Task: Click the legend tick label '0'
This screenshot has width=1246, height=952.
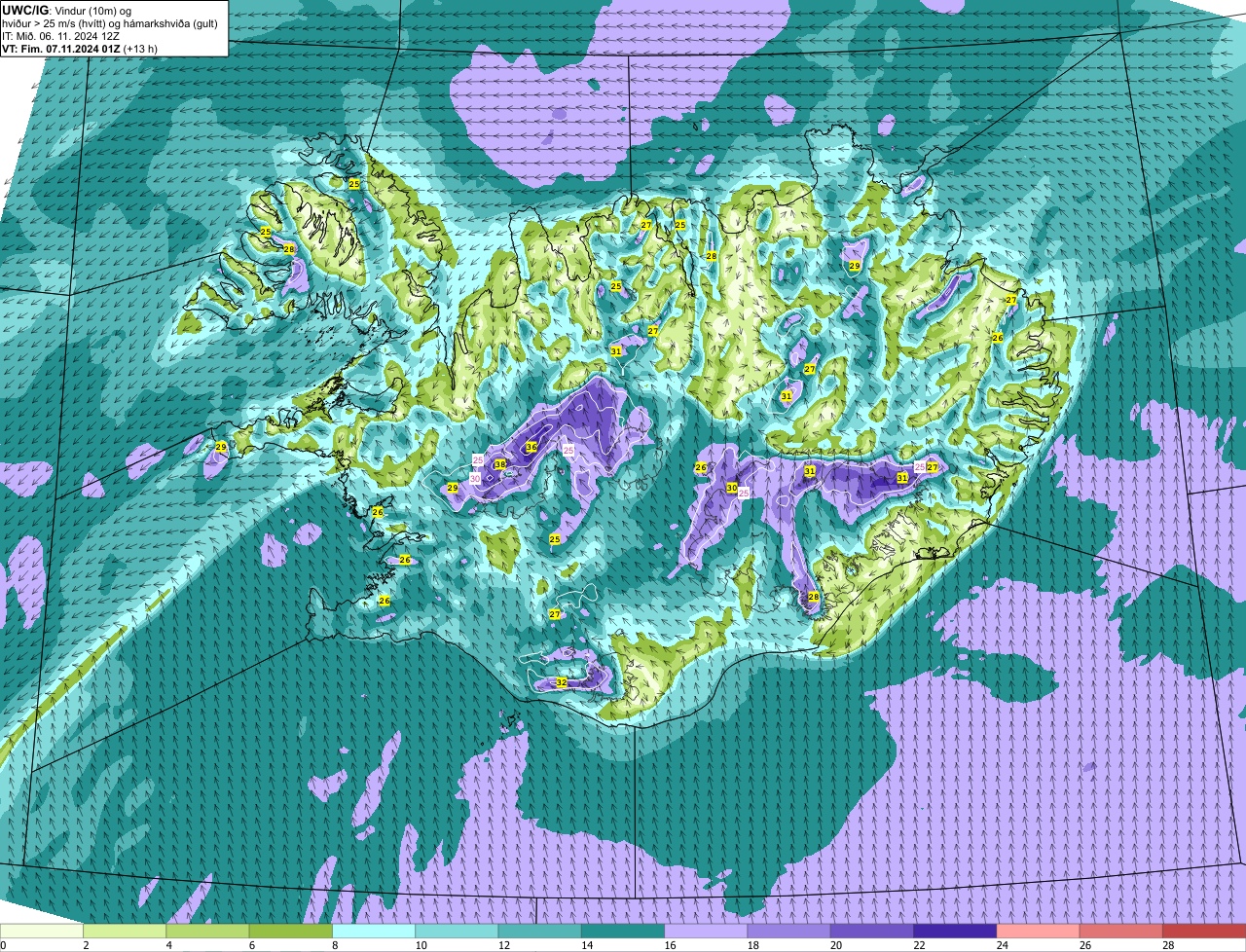Action: pos(3,945)
